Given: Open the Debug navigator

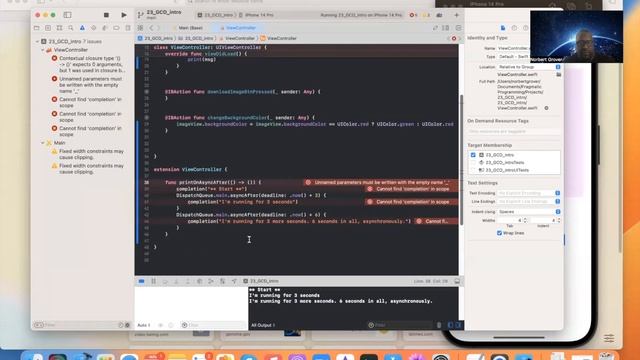Looking at the screenshot, I should [x=105, y=28].
